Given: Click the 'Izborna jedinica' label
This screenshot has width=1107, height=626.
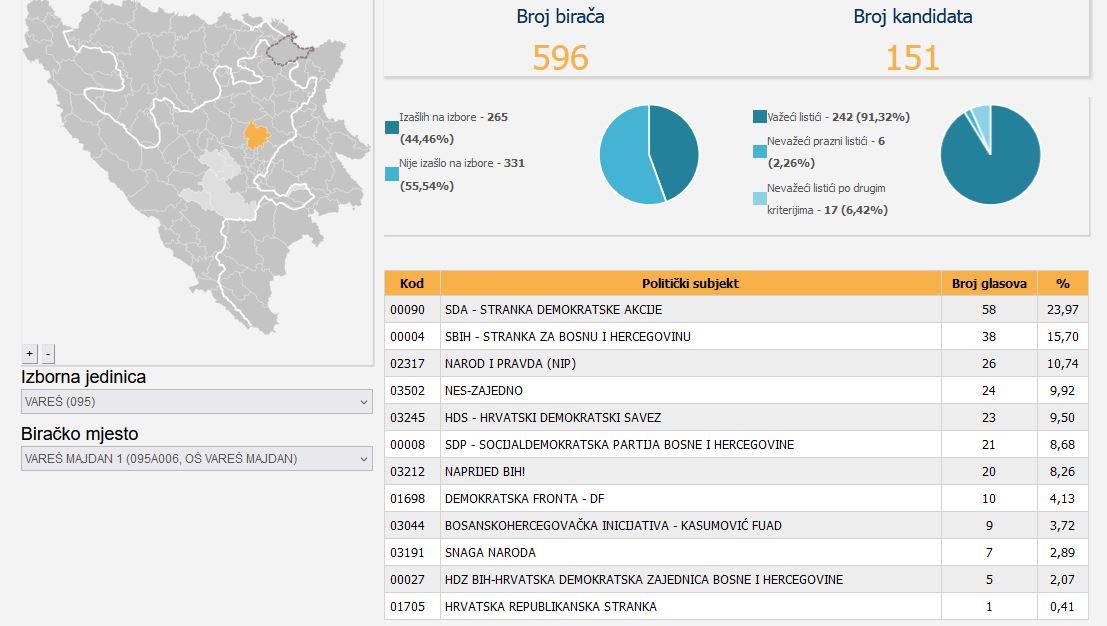Looking at the screenshot, I should pos(83,377).
